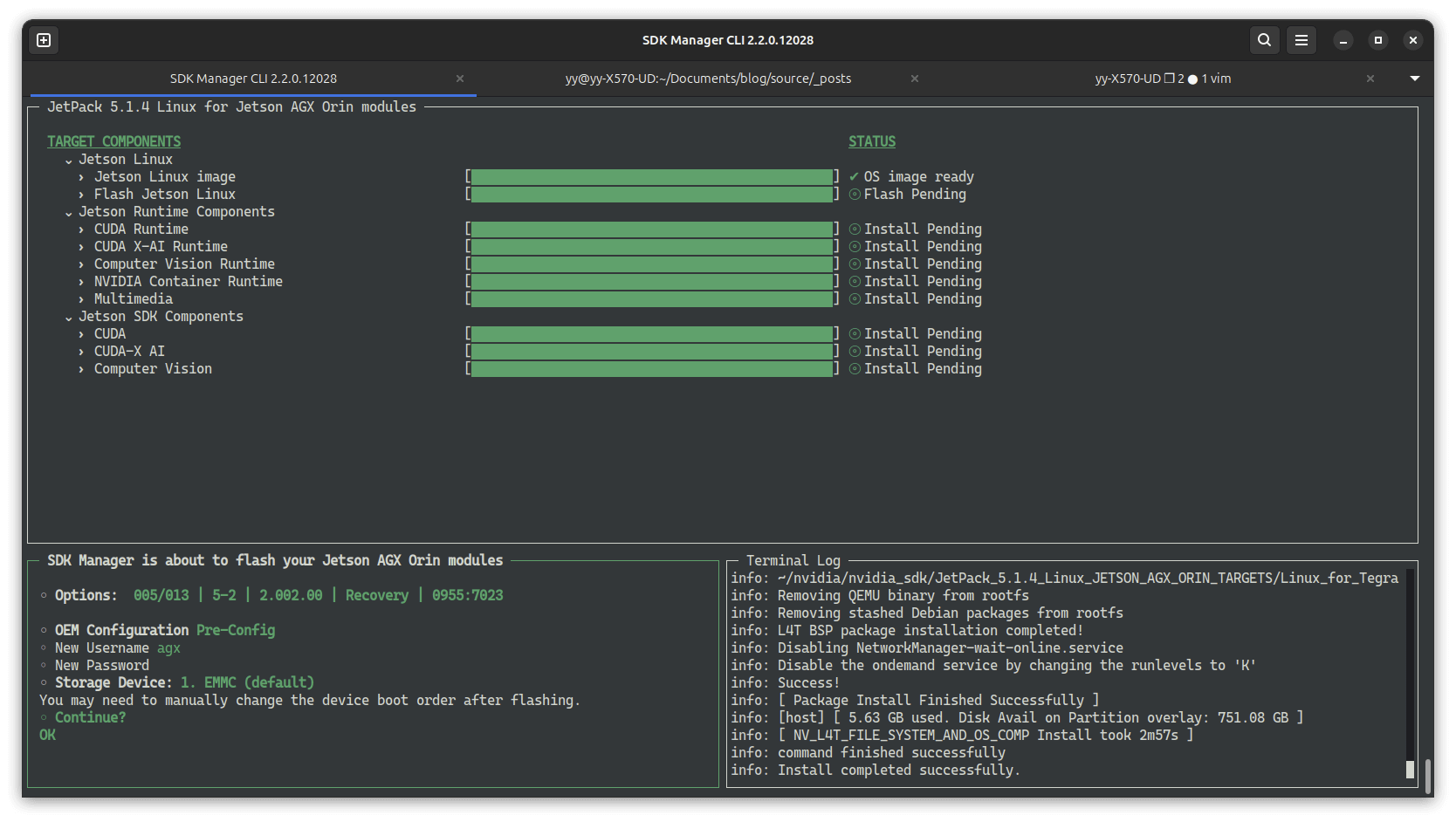The width and height of the screenshot is (1456, 822).
Task: Click Computer Vision Runtime pending status icon
Action: pyautogui.click(x=855, y=264)
